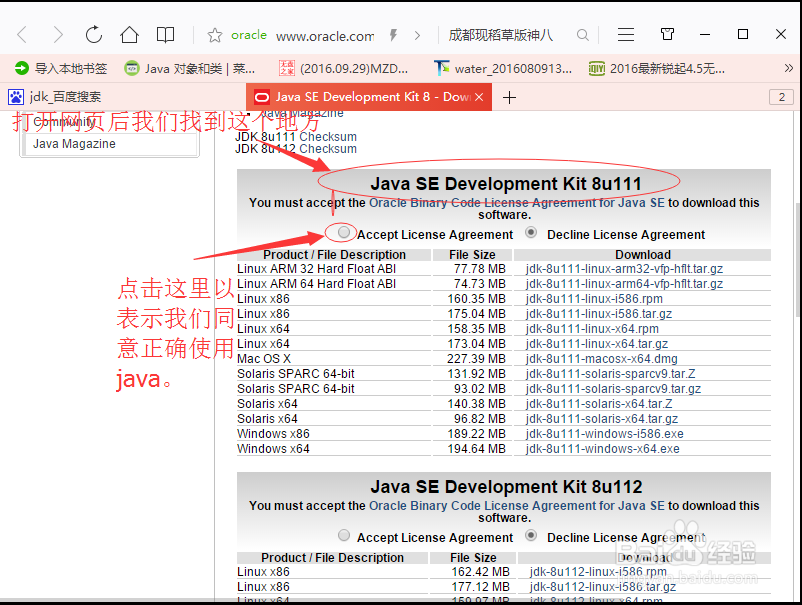The width and height of the screenshot is (802, 605).
Task: Open the 8u112 Oracle Binary Code License Agreement link
Action: [x=517, y=506]
